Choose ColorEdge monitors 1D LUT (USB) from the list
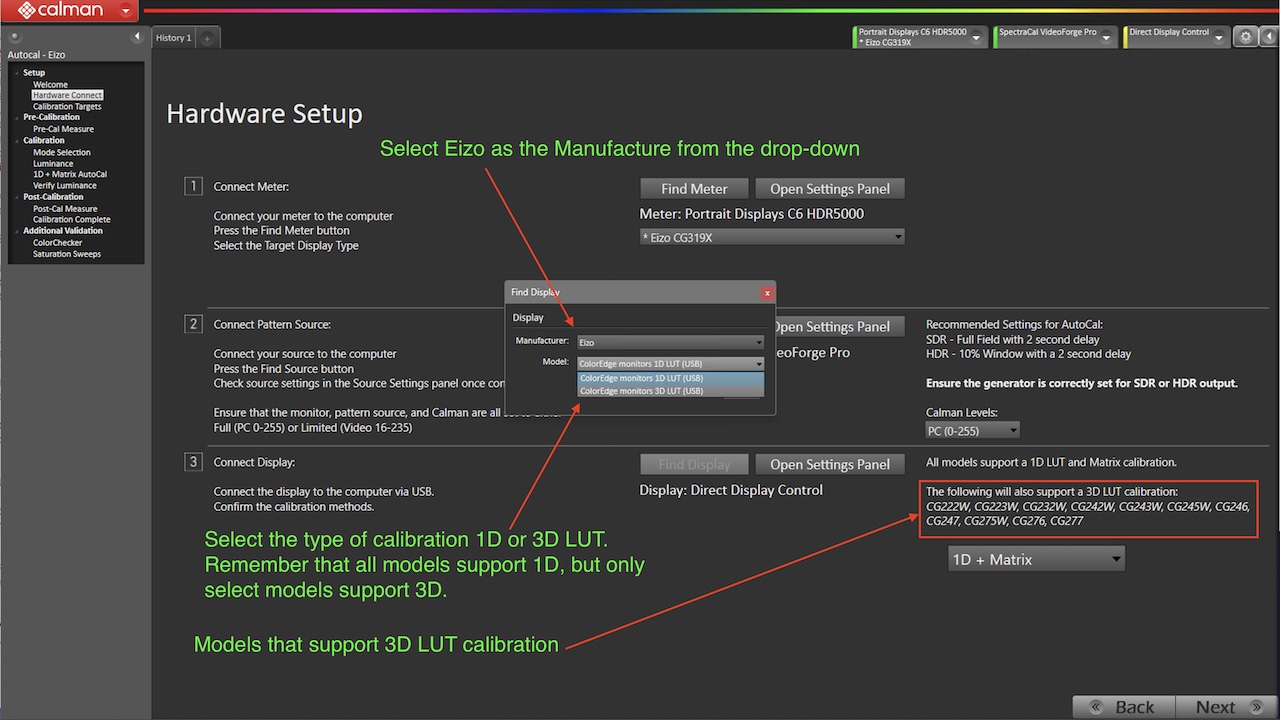The height and width of the screenshot is (720, 1280). (670, 378)
